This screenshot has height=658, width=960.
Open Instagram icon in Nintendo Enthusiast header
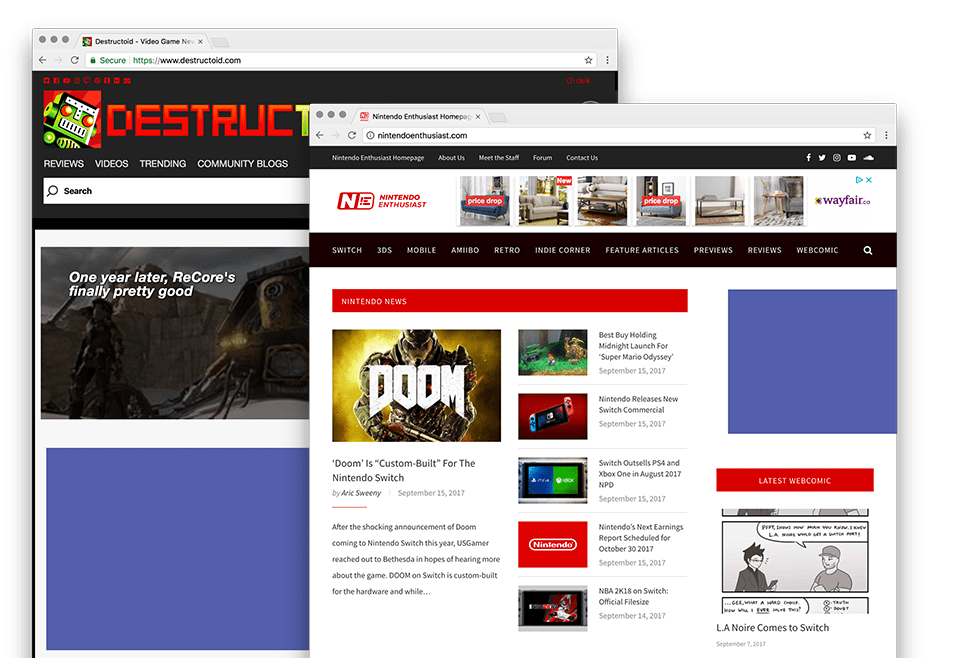pyautogui.click(x=836, y=158)
